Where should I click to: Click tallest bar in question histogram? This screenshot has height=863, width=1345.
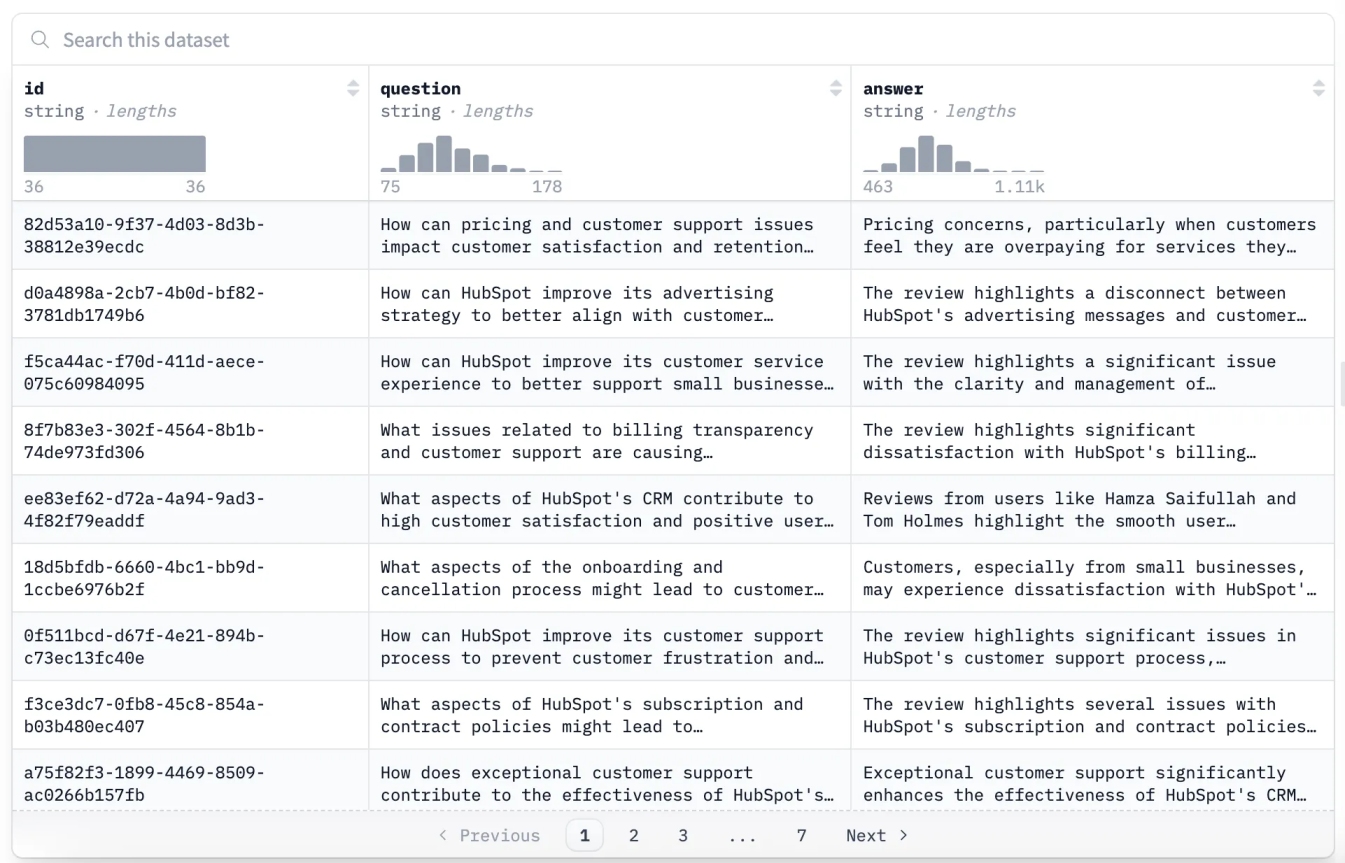[444, 154]
